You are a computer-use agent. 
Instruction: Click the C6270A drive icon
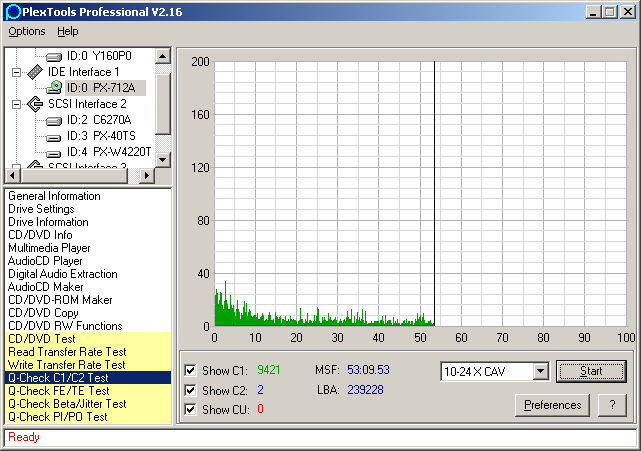pos(53,121)
